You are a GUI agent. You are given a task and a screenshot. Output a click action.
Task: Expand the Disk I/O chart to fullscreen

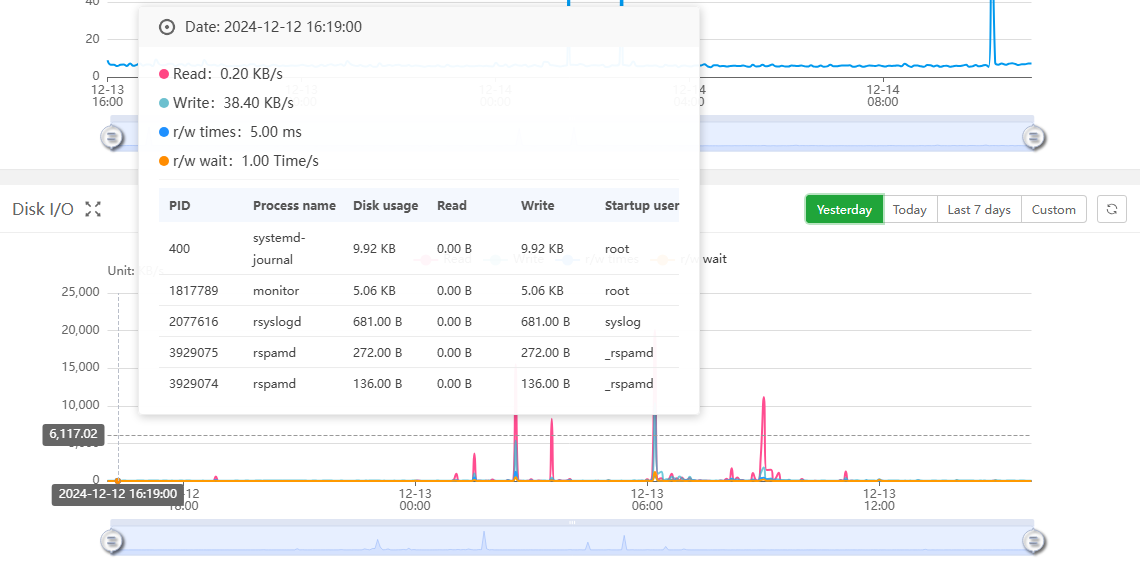93,209
